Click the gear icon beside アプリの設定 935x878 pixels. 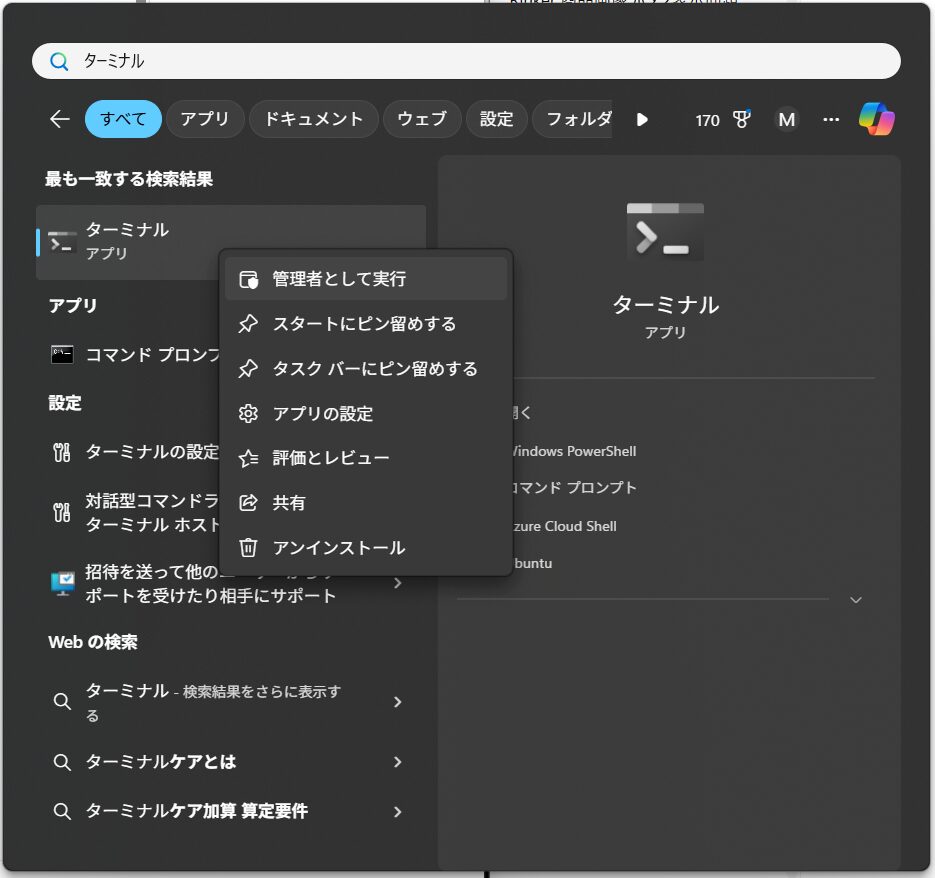tap(248, 413)
